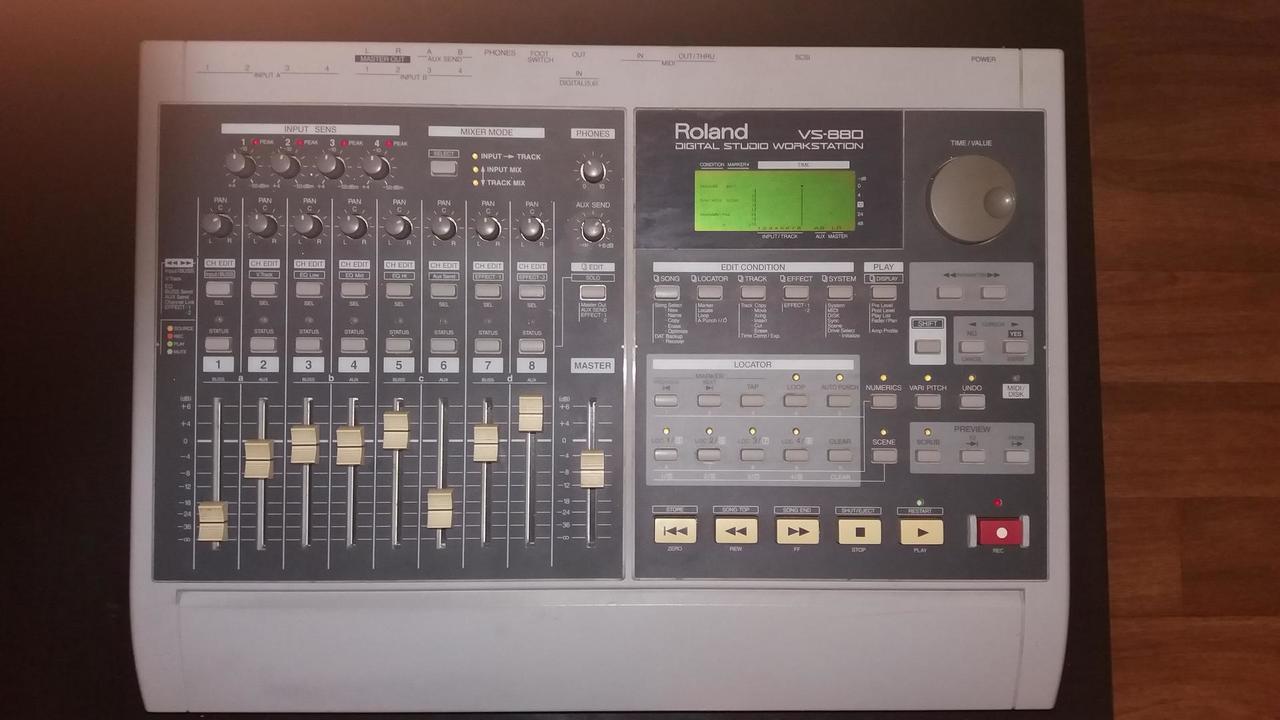1280x720 pixels.
Task: Start playback with the PLAY button
Action: (921, 531)
